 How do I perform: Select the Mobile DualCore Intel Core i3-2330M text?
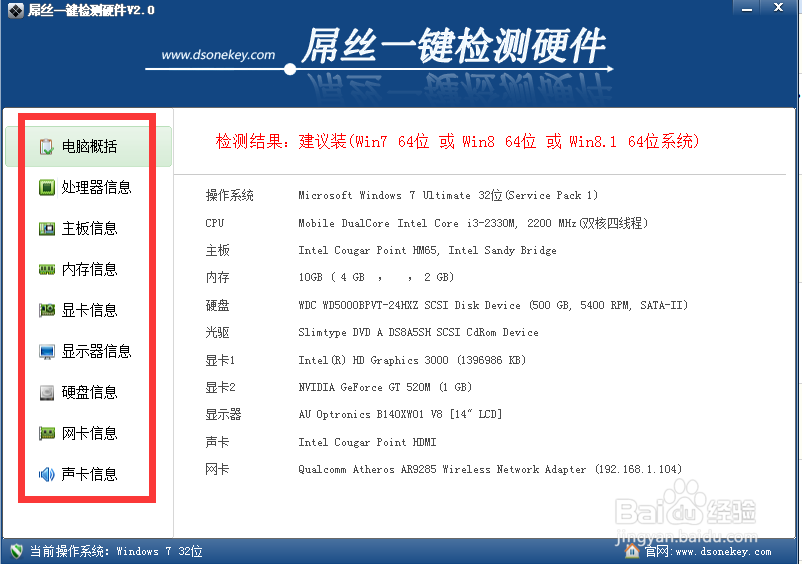(473, 223)
